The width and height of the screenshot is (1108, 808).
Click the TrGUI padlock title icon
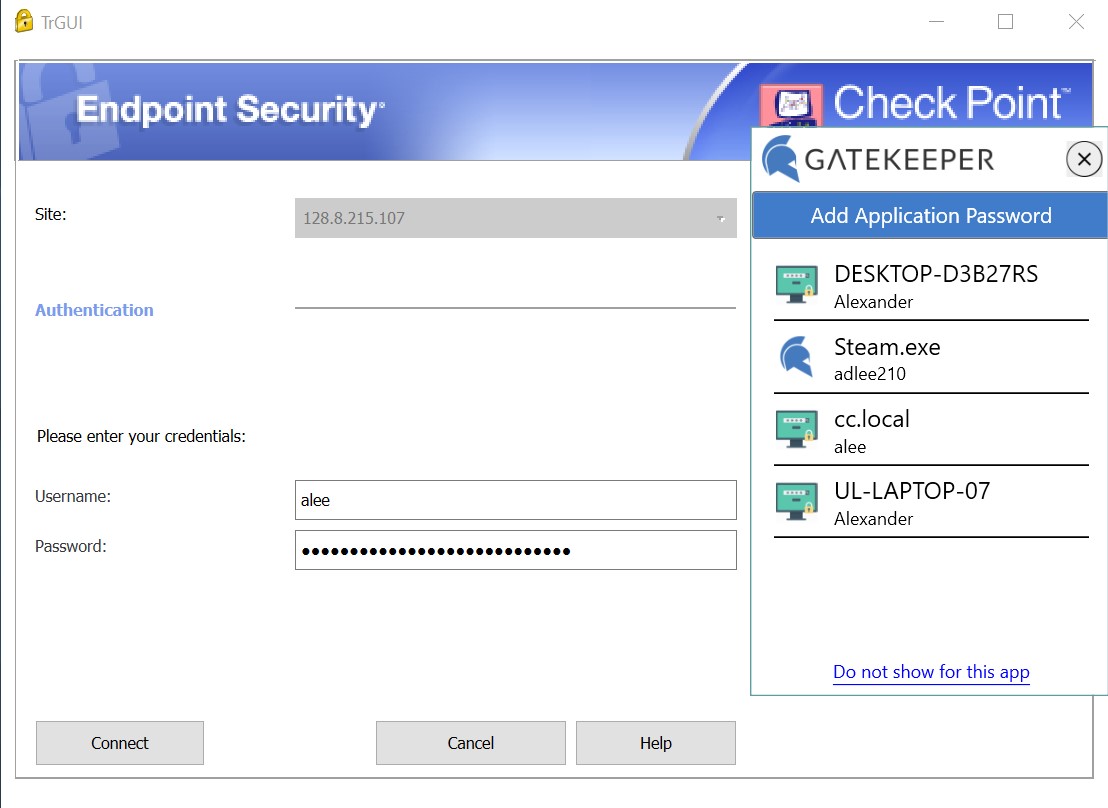coord(24,21)
